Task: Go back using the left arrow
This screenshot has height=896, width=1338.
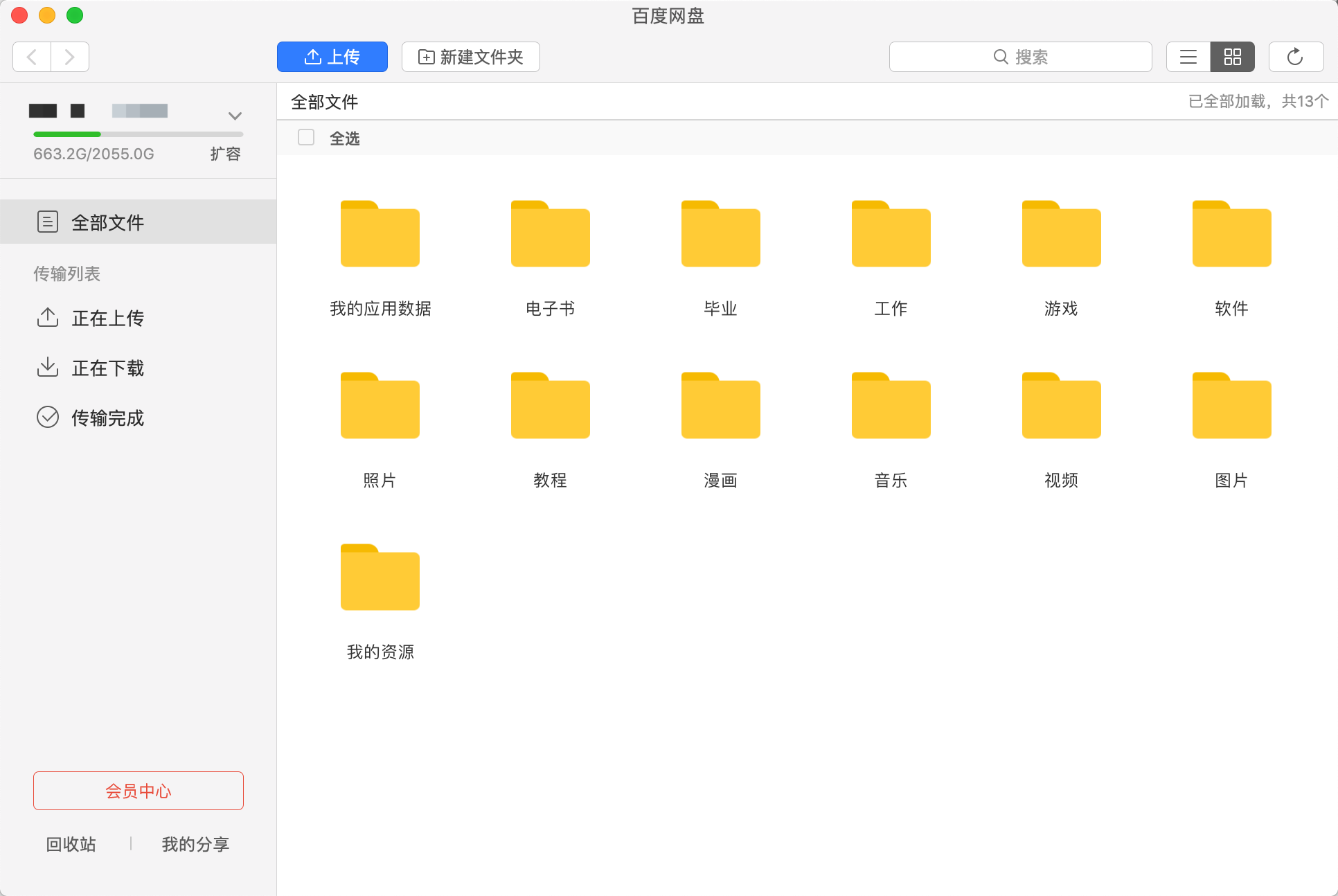Action: pos(32,57)
